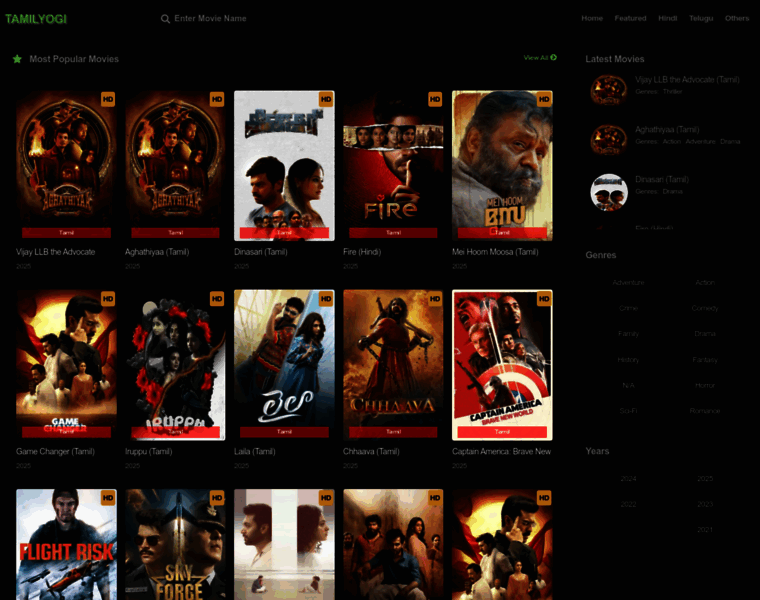Open the Telugu menu item
Viewport: 760px width, 600px height.
pos(701,18)
